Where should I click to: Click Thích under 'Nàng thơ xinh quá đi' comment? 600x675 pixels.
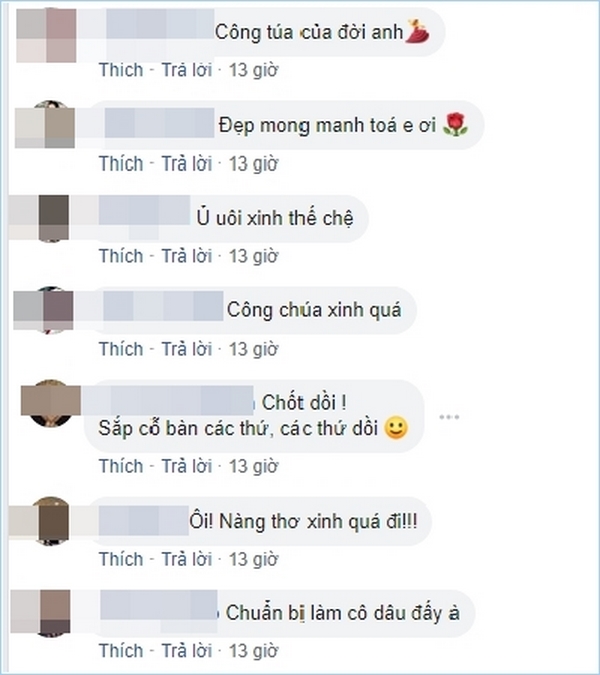coord(121,559)
